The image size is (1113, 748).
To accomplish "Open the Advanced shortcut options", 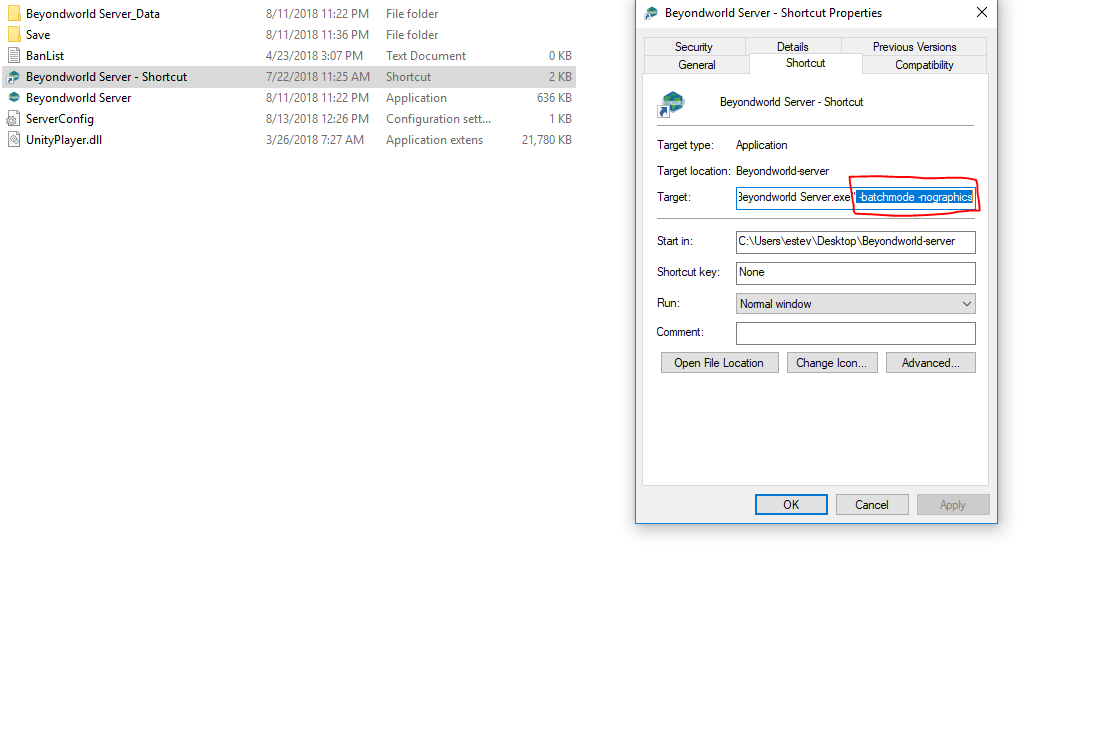I will 931,363.
